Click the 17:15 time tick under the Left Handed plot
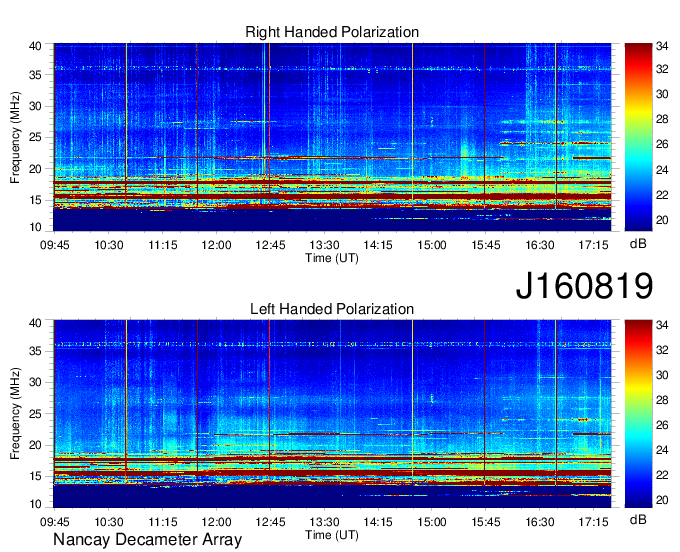Image resolution: width=680 pixels, height=552 pixels. [594, 522]
